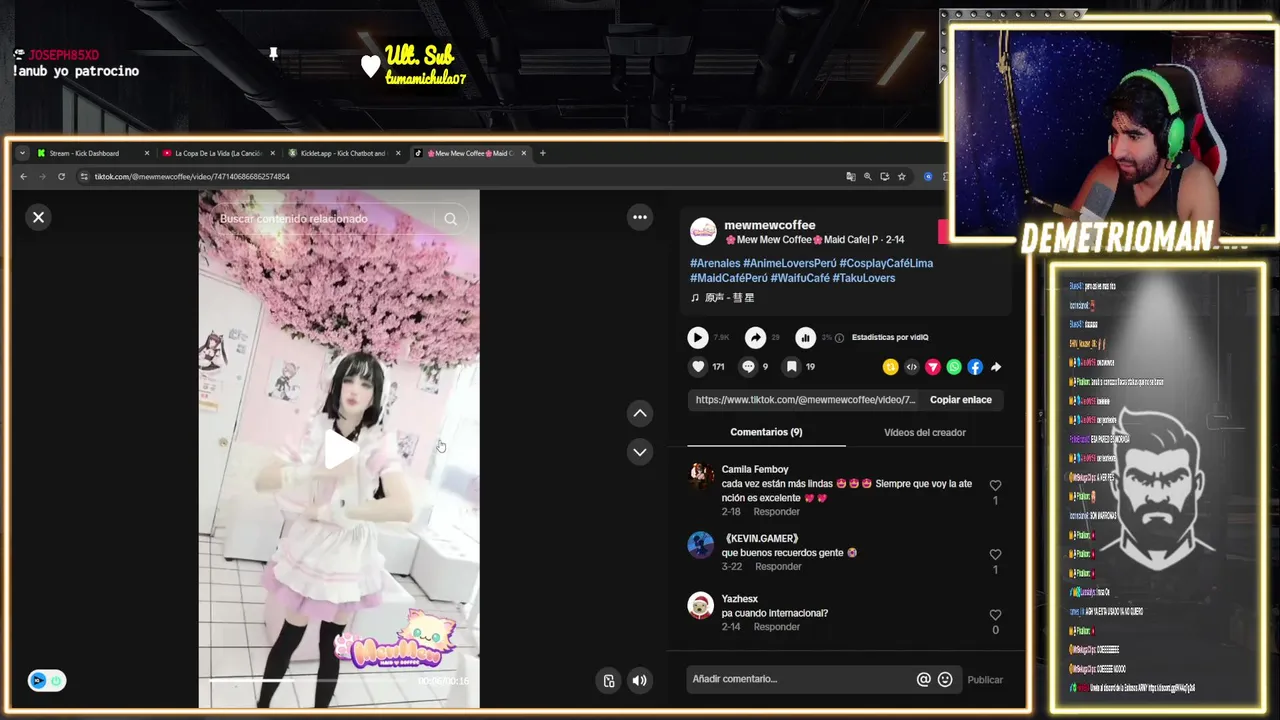The height and width of the screenshot is (720, 1280).
Task: Click mewmewcoffee profile avatar
Action: [x=703, y=231]
